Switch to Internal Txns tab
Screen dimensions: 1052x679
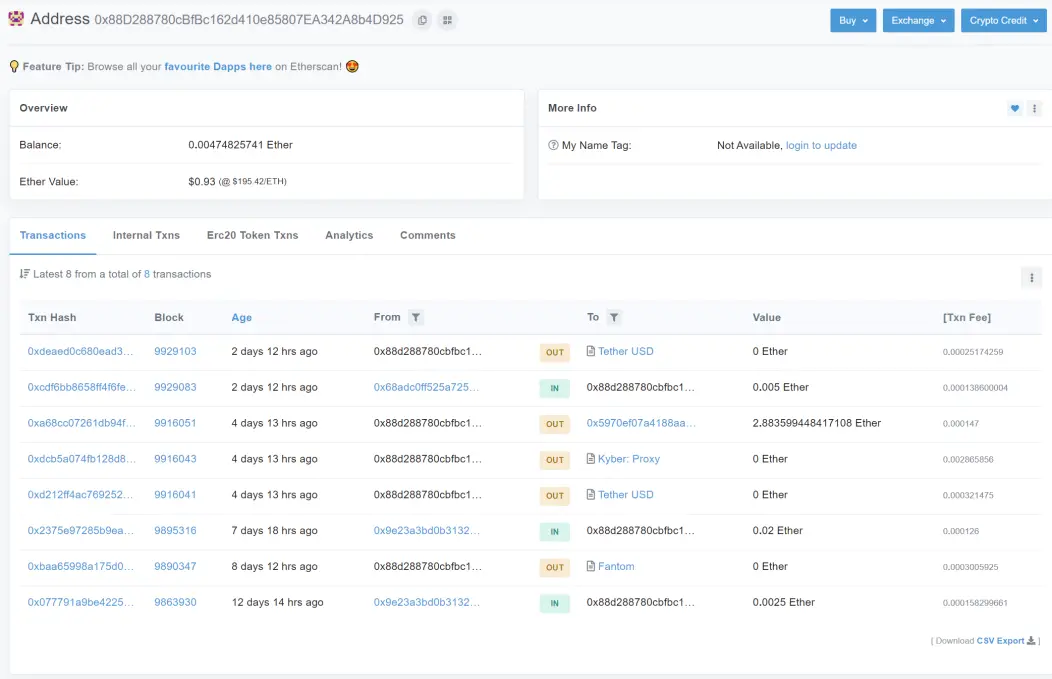(x=146, y=236)
